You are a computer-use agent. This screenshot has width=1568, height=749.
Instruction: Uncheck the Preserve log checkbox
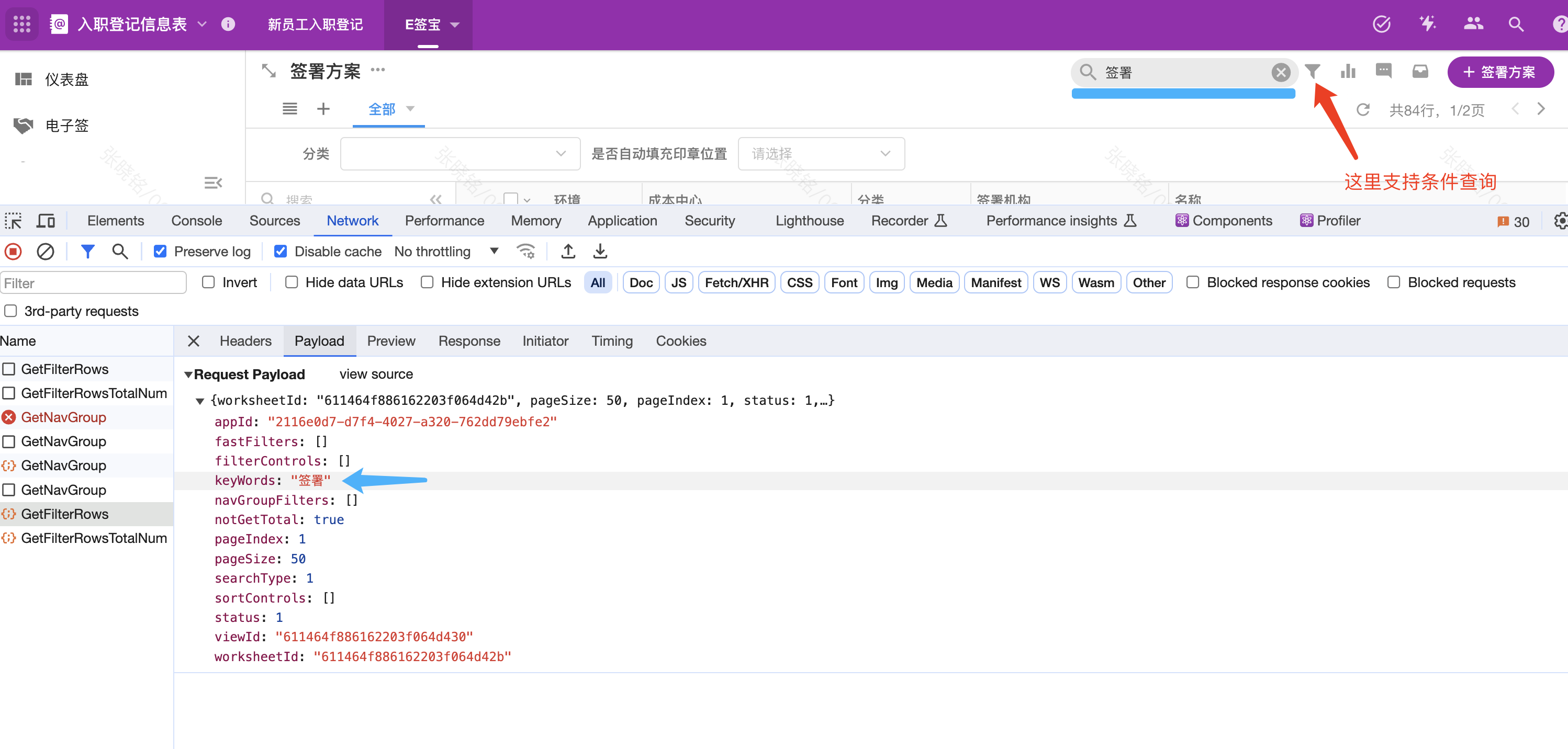pyautogui.click(x=160, y=251)
